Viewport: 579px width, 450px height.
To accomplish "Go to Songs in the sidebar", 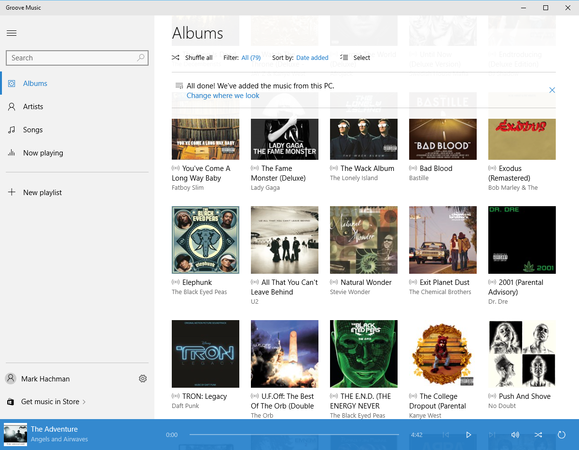I will point(77,130).
